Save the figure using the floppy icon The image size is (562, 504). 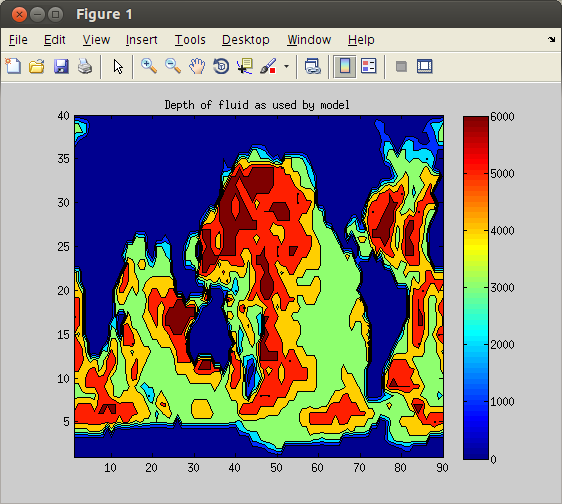pyautogui.click(x=61, y=66)
